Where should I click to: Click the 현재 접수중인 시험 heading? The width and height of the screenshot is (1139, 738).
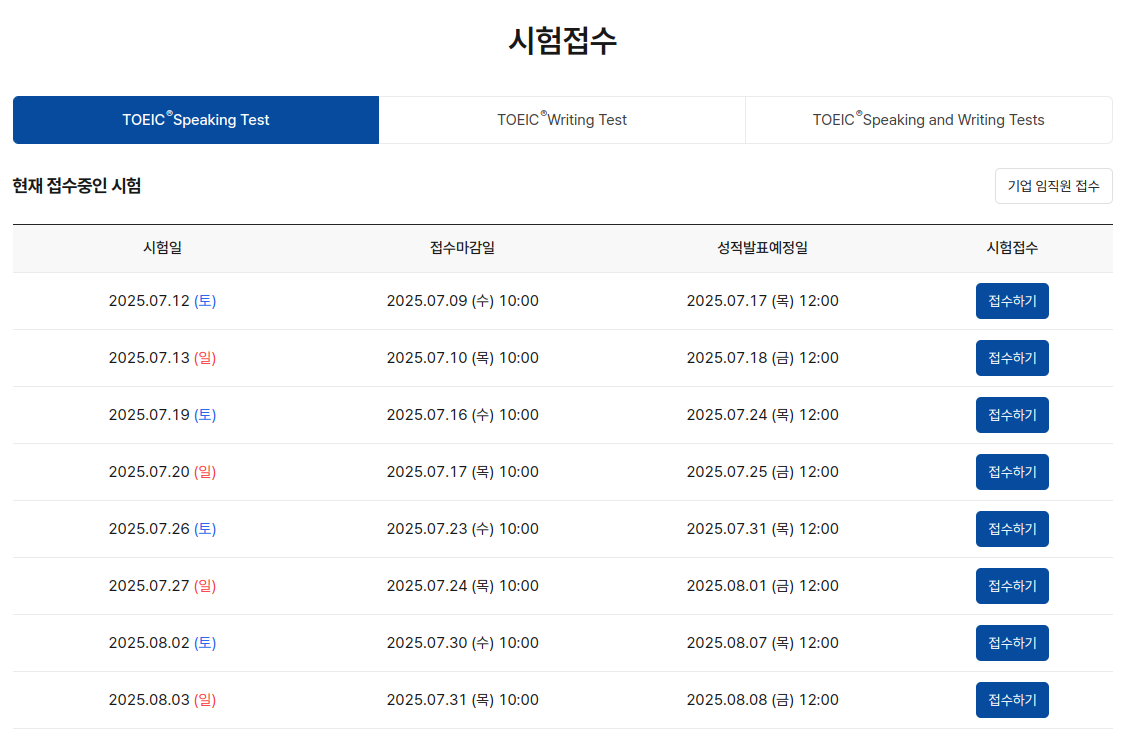pyautogui.click(x=76, y=185)
